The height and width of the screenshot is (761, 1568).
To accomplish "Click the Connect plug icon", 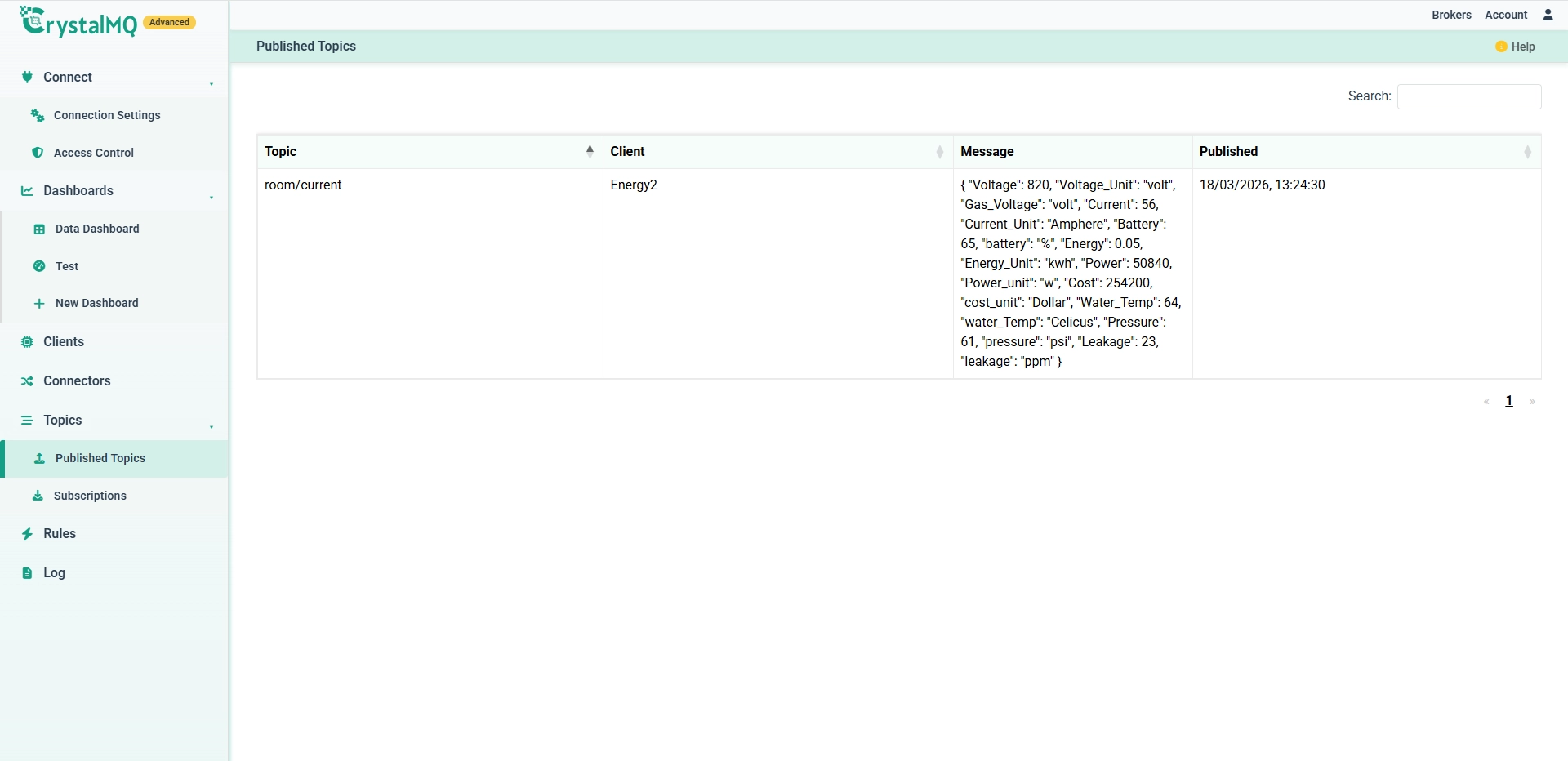I will (27, 77).
